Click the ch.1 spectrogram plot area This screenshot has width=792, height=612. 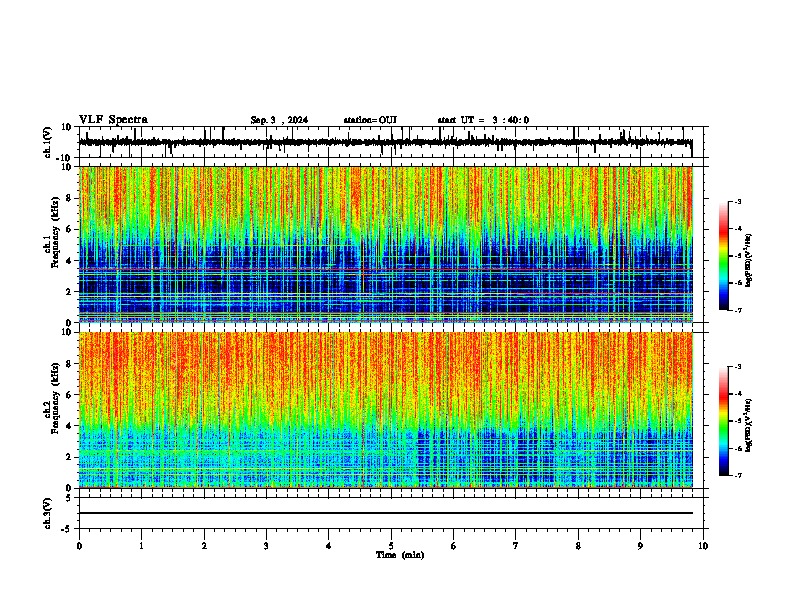386,244
